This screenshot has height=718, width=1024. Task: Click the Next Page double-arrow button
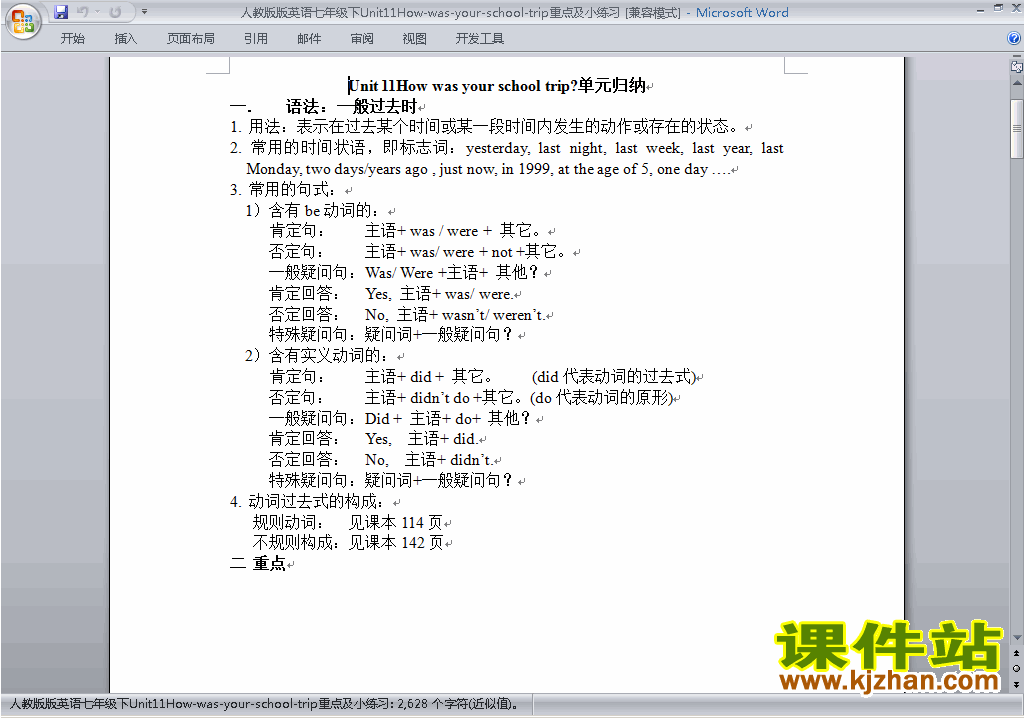[1016, 684]
